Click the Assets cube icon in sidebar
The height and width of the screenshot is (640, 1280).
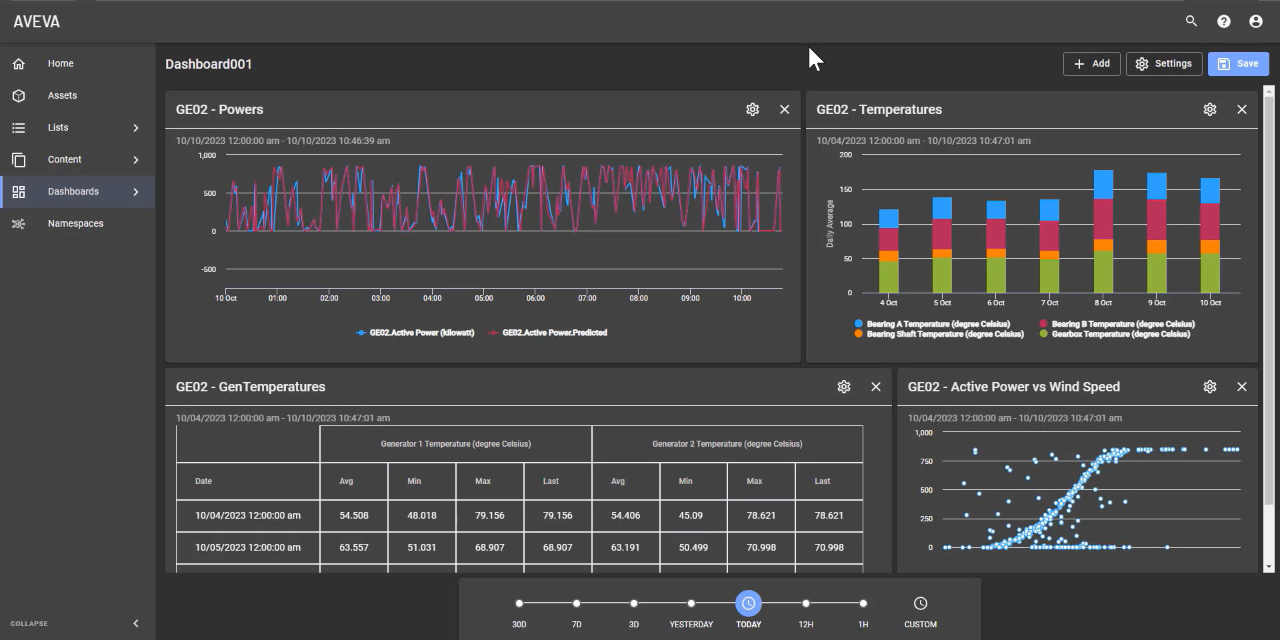[18, 96]
